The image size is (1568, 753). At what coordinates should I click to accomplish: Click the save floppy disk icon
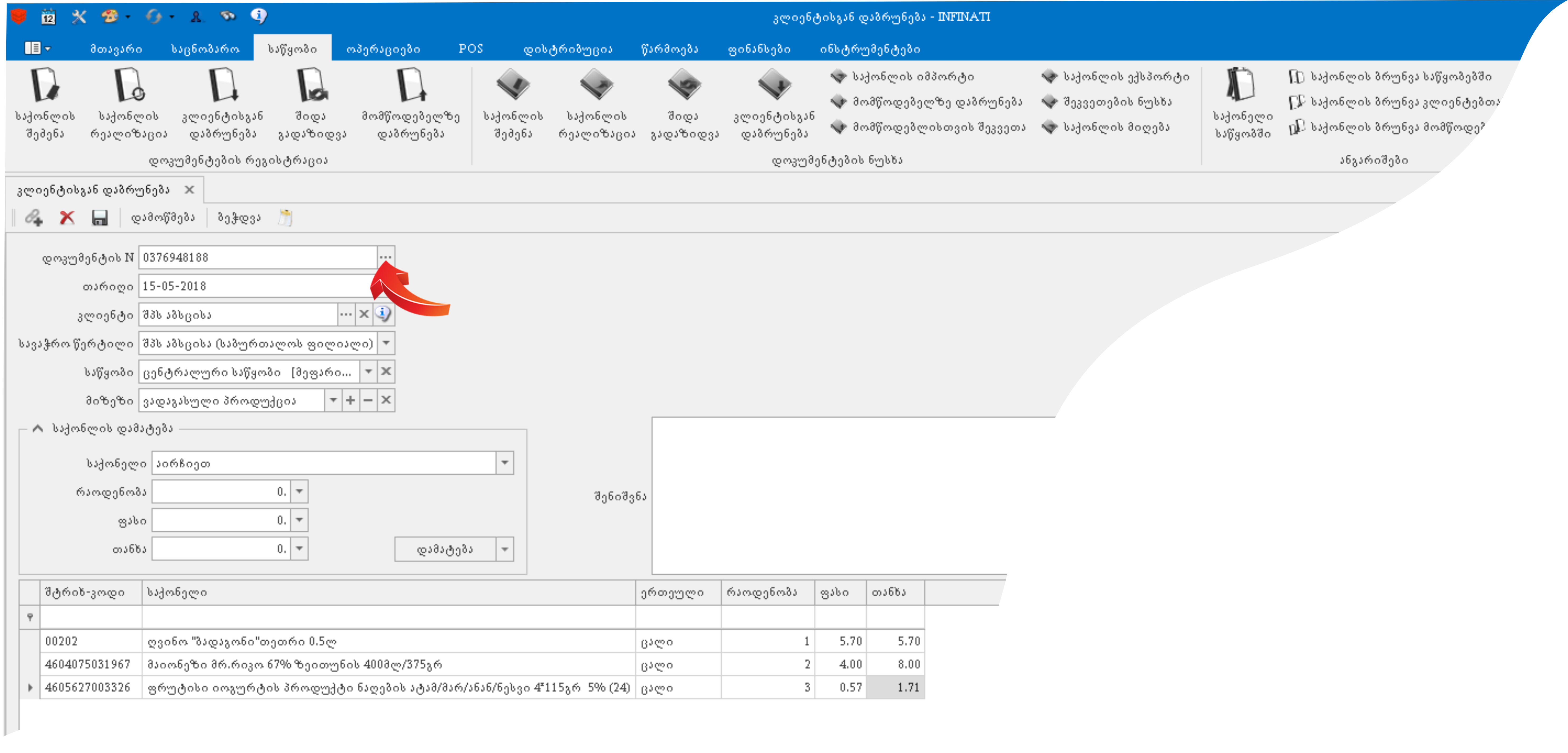coord(100,217)
